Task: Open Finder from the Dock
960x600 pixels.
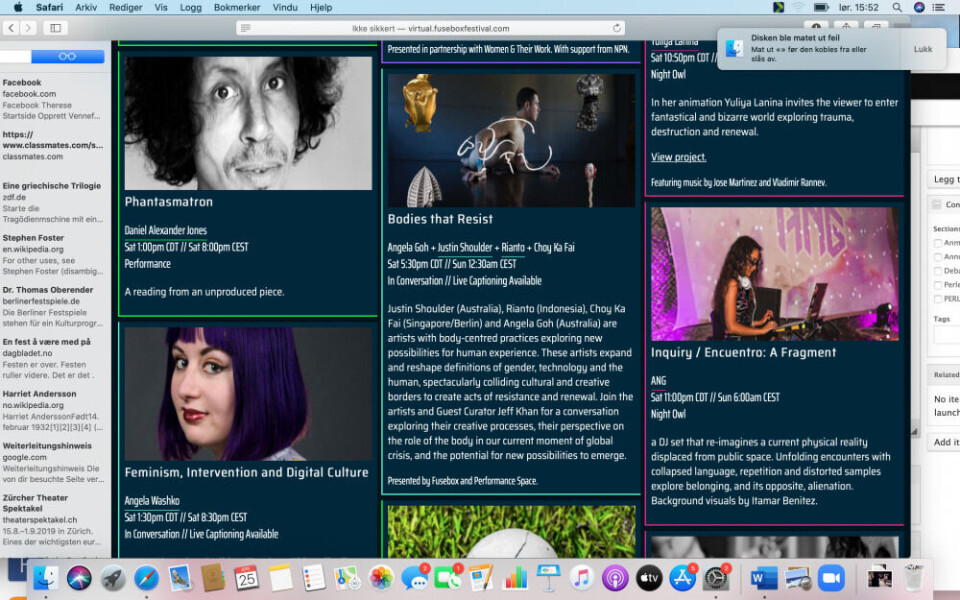Action: click(x=45, y=577)
